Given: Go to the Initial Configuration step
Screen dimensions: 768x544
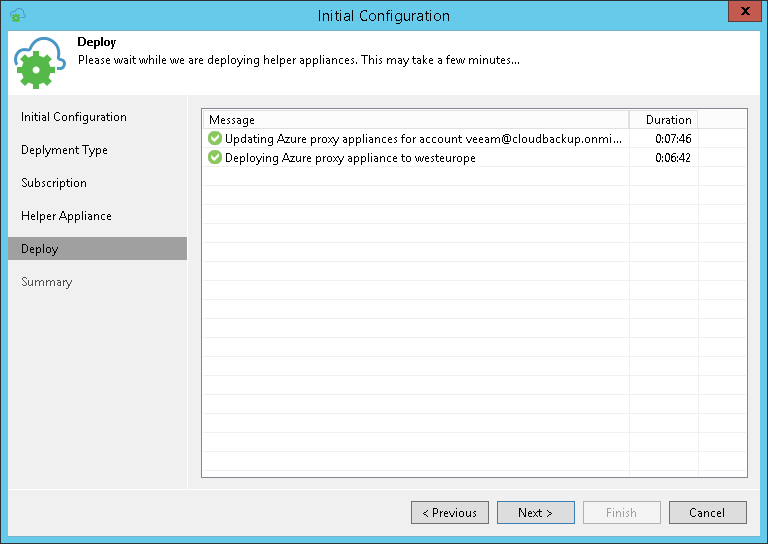Looking at the screenshot, I should (x=74, y=117).
